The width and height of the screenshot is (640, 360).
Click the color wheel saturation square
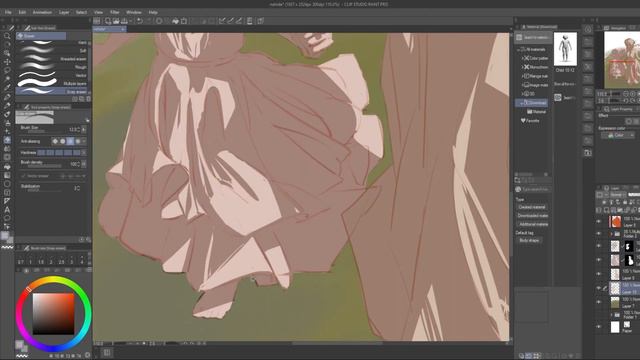tap(53, 313)
